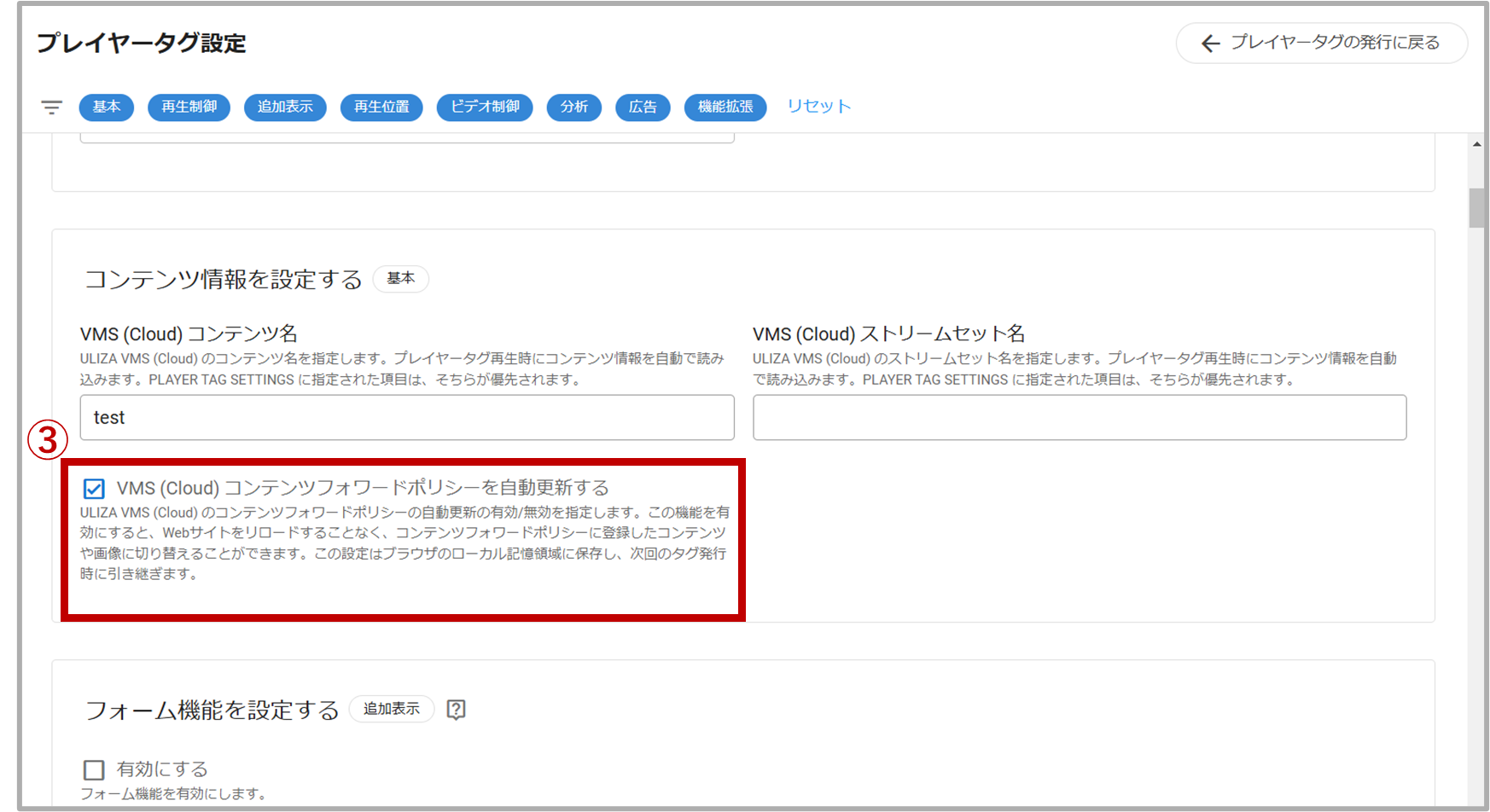Click the リセット link
Image resolution: width=1490 pixels, height=812 pixels.
click(819, 107)
